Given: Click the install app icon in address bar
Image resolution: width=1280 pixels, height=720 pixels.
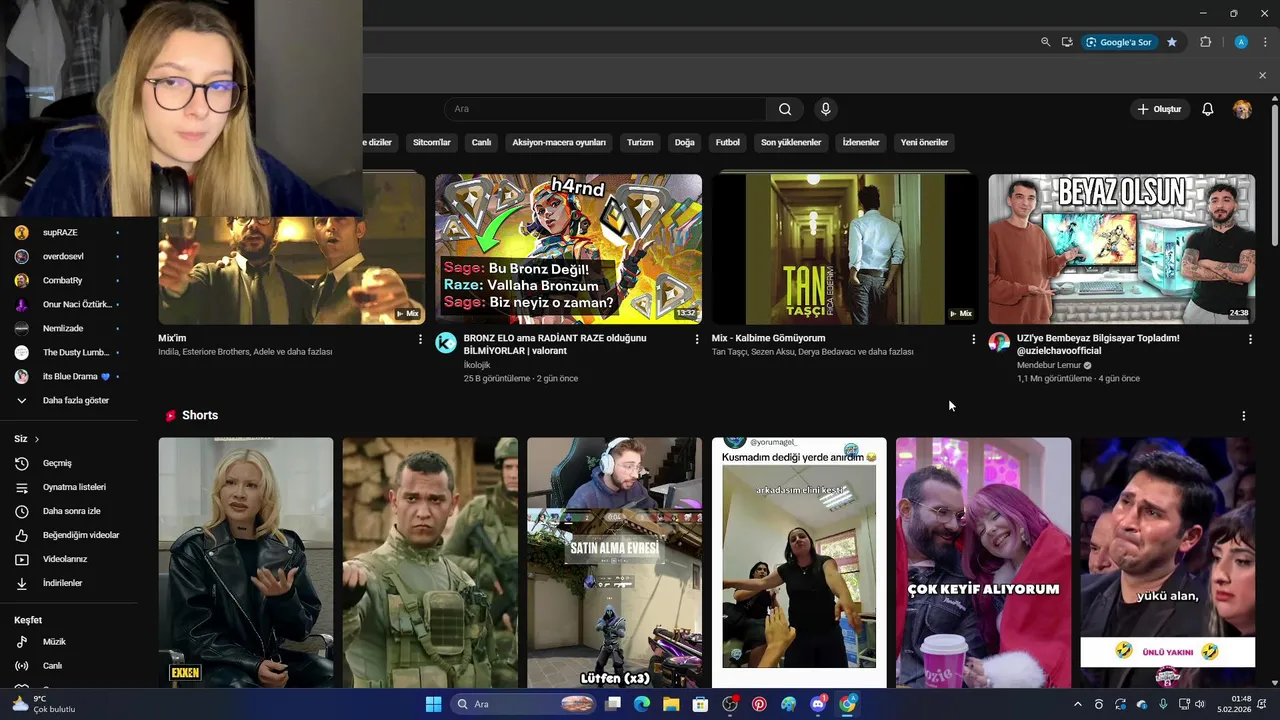Looking at the screenshot, I should tap(1067, 42).
